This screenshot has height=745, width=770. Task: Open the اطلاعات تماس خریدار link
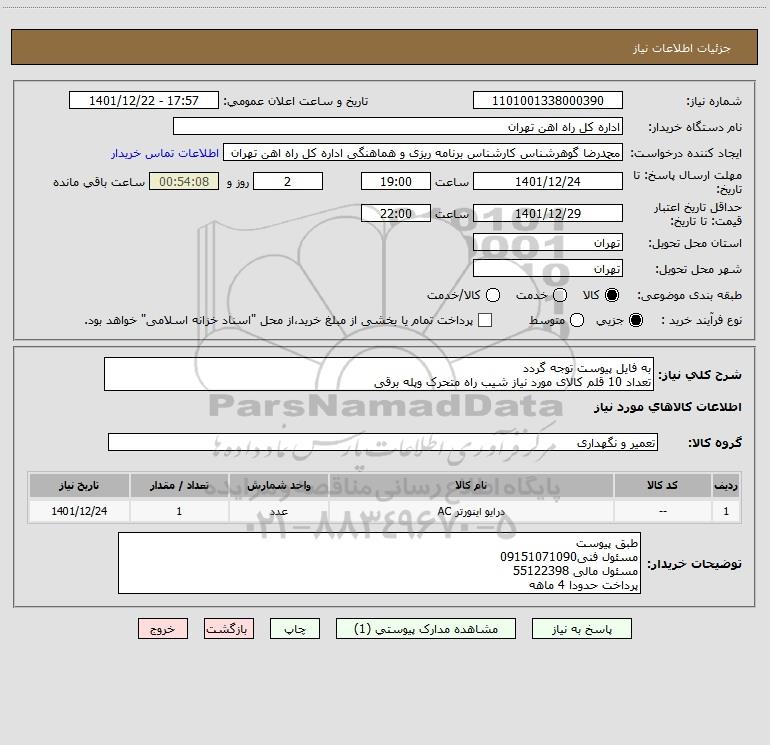(x=165, y=153)
